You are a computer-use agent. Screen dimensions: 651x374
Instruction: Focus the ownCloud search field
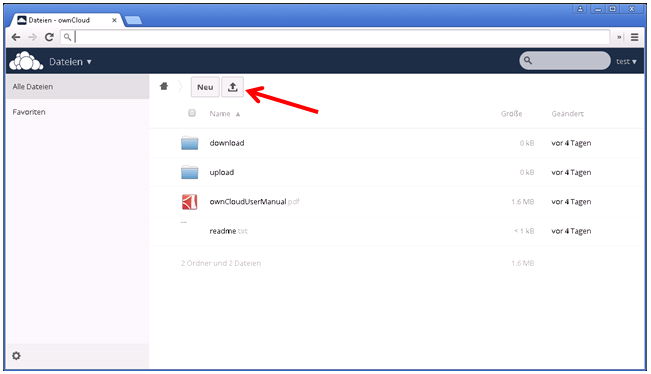click(565, 61)
